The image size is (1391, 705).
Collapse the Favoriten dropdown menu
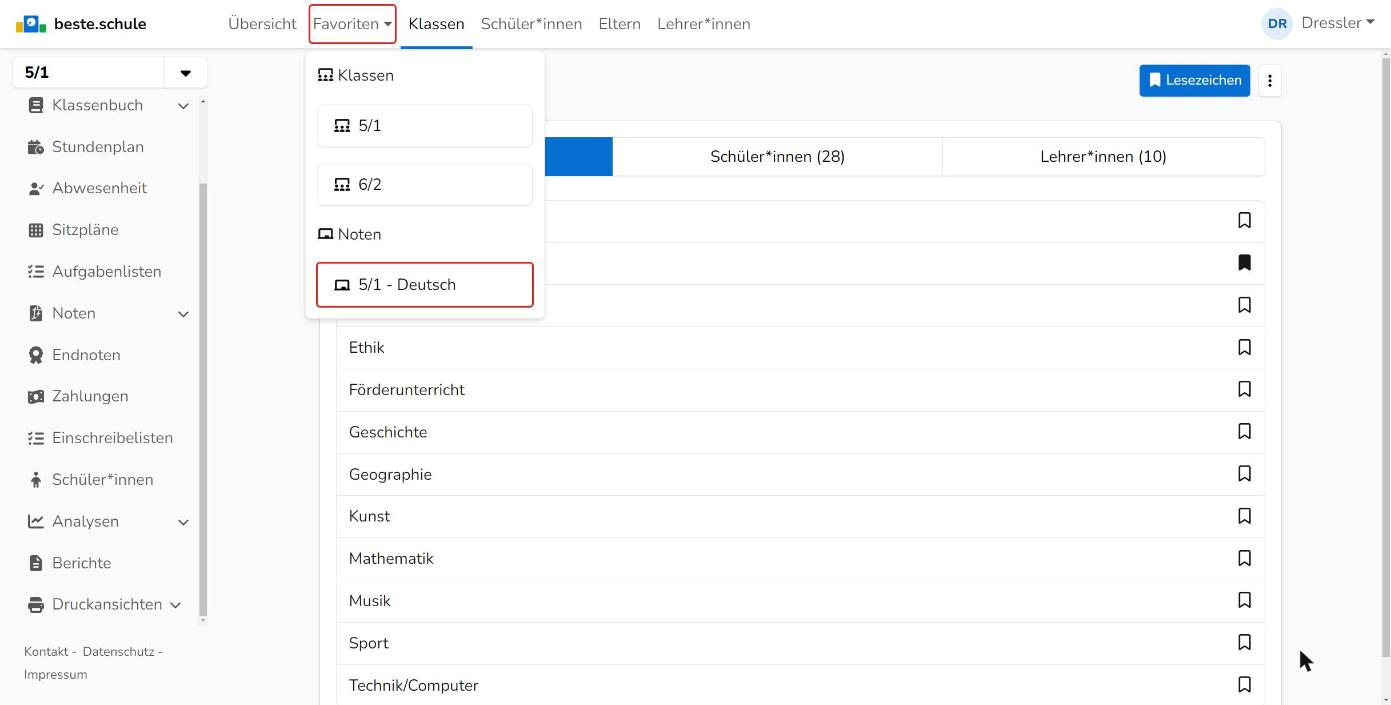(352, 24)
